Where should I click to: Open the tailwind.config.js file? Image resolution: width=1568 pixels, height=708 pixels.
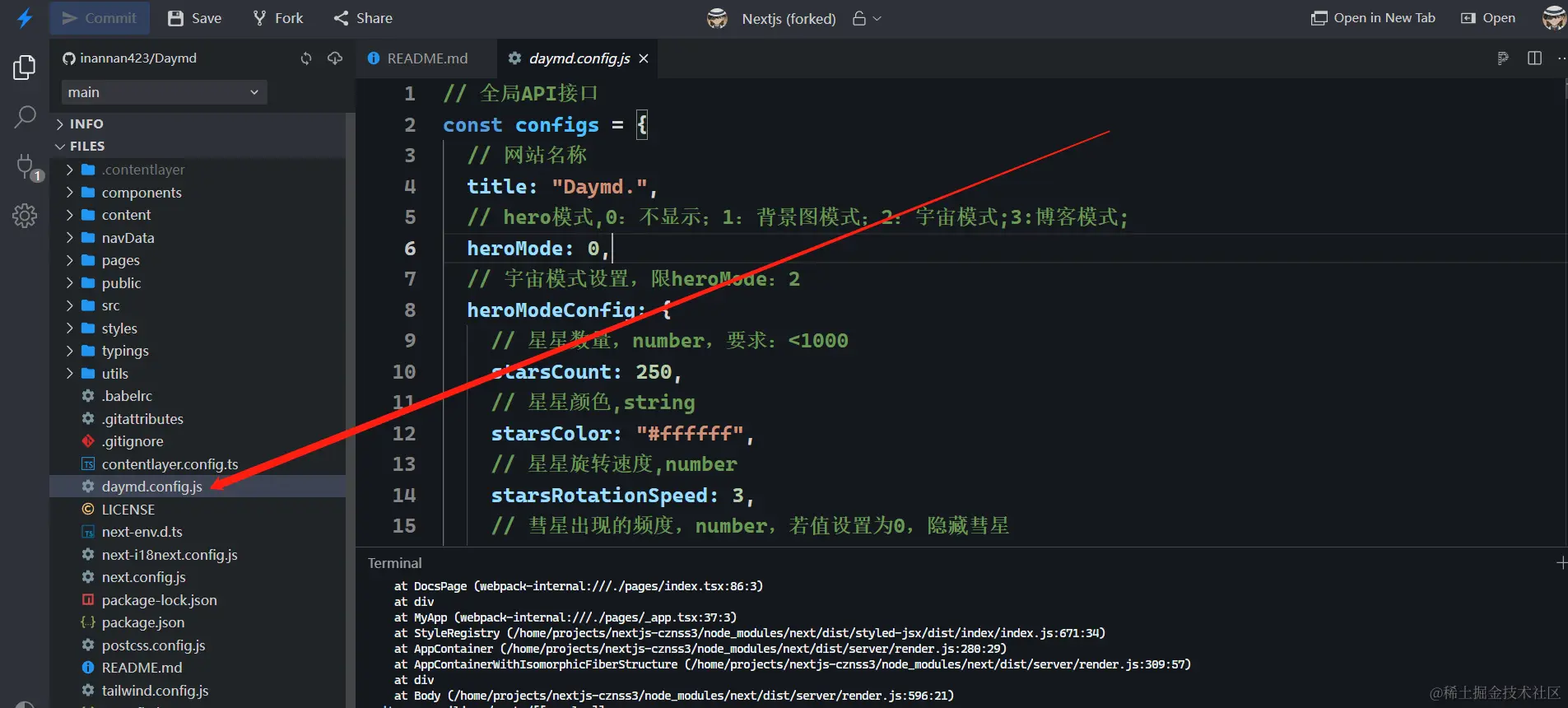(x=198, y=691)
